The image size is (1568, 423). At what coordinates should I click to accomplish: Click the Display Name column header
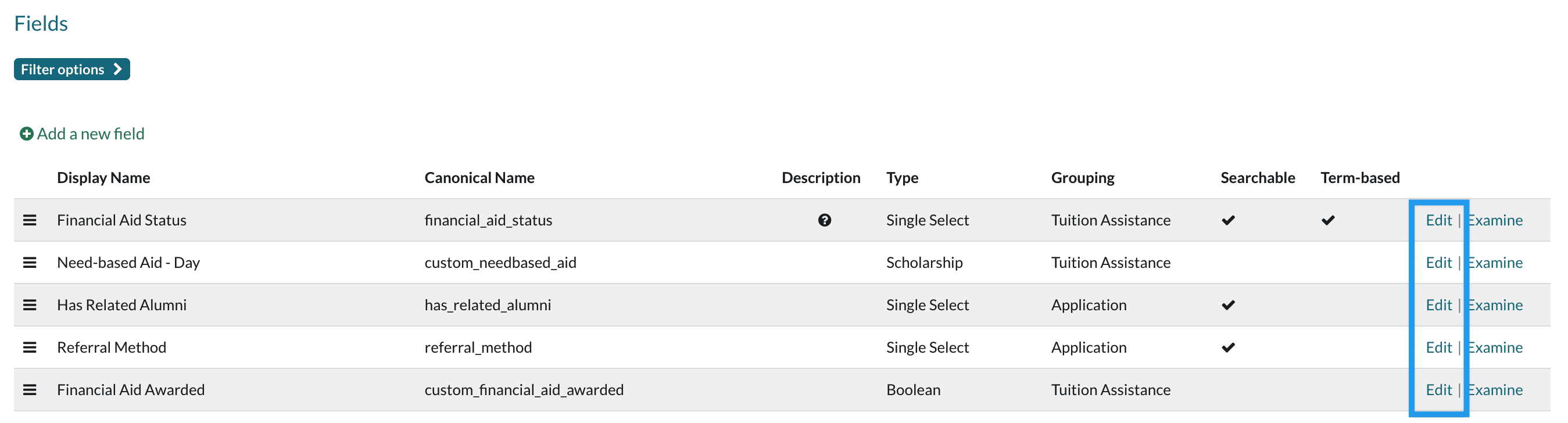click(103, 178)
